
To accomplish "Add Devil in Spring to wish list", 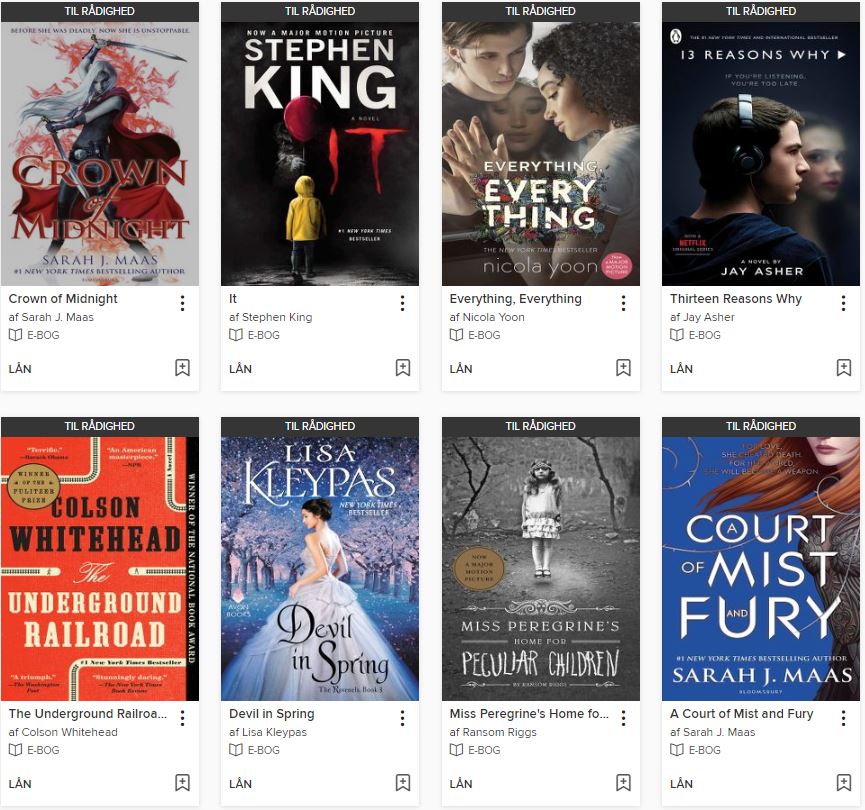I will 403,783.
